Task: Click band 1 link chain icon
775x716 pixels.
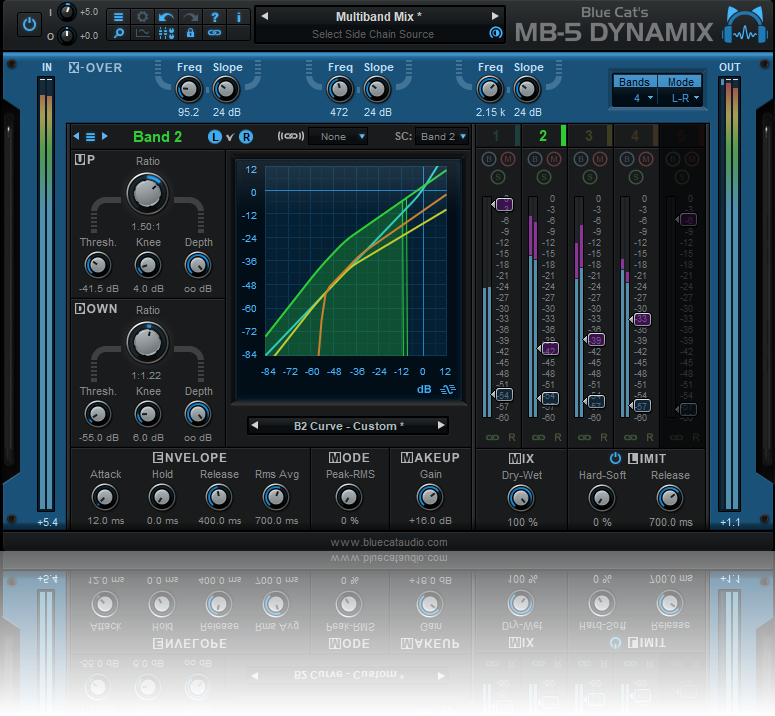Action: click(492, 437)
